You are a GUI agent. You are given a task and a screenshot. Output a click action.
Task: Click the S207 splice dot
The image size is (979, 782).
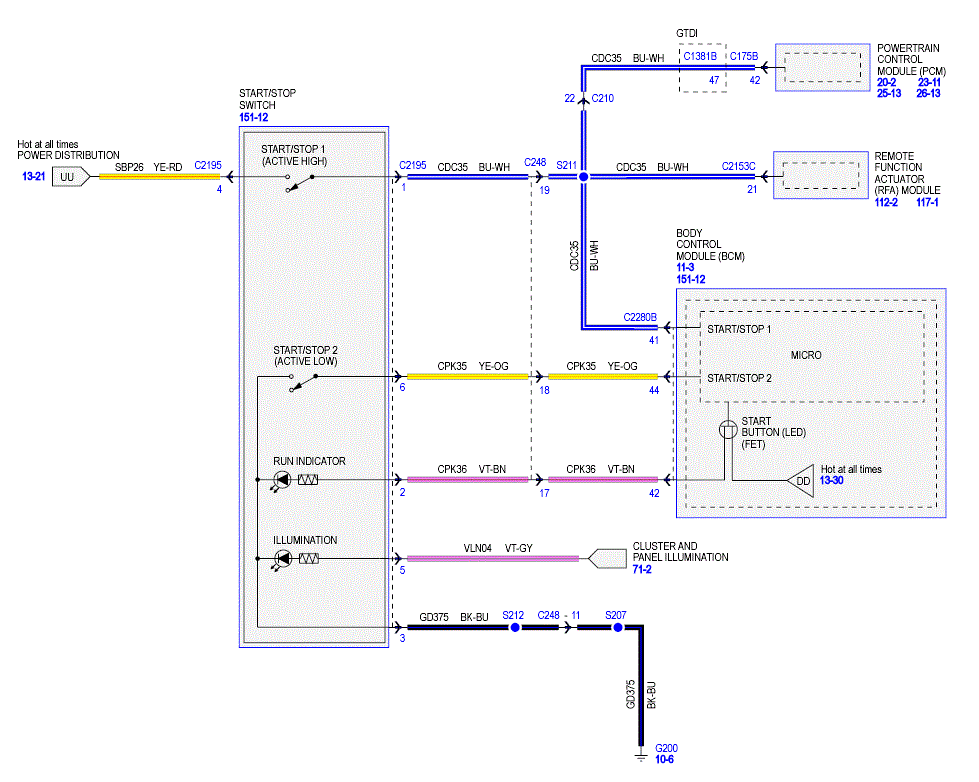617,627
